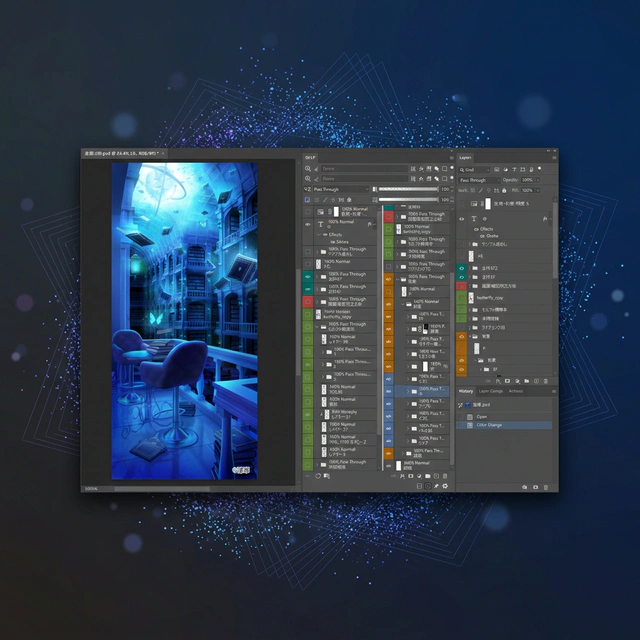640x640 pixels.
Task: Click the Layers panel vertical scrollbar
Action: (555, 241)
